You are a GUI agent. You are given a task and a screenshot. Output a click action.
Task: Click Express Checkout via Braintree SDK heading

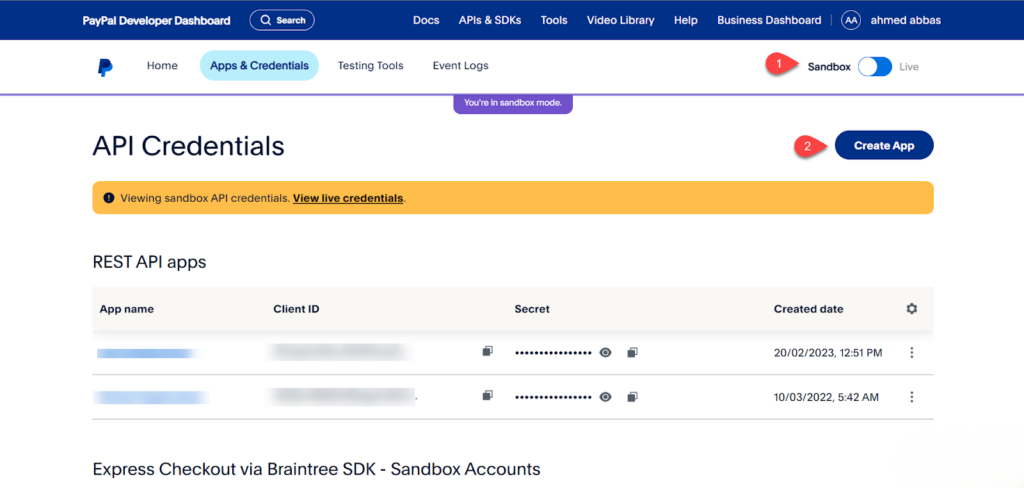(x=317, y=469)
